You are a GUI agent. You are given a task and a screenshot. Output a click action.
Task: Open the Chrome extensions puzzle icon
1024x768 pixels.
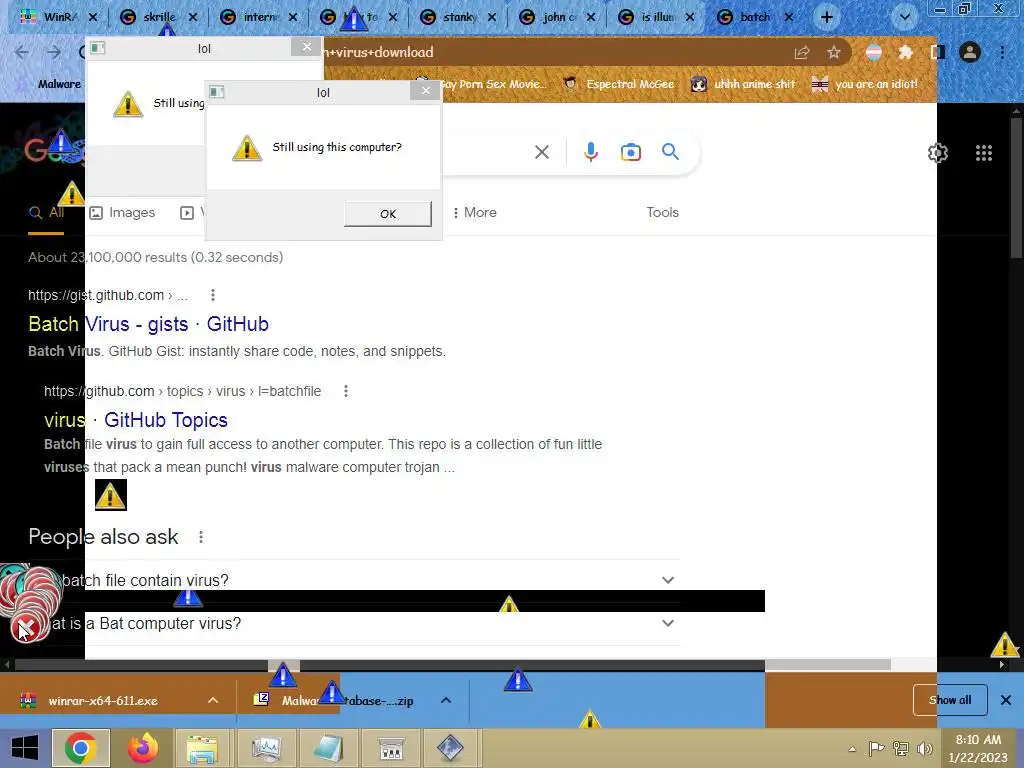tap(905, 52)
